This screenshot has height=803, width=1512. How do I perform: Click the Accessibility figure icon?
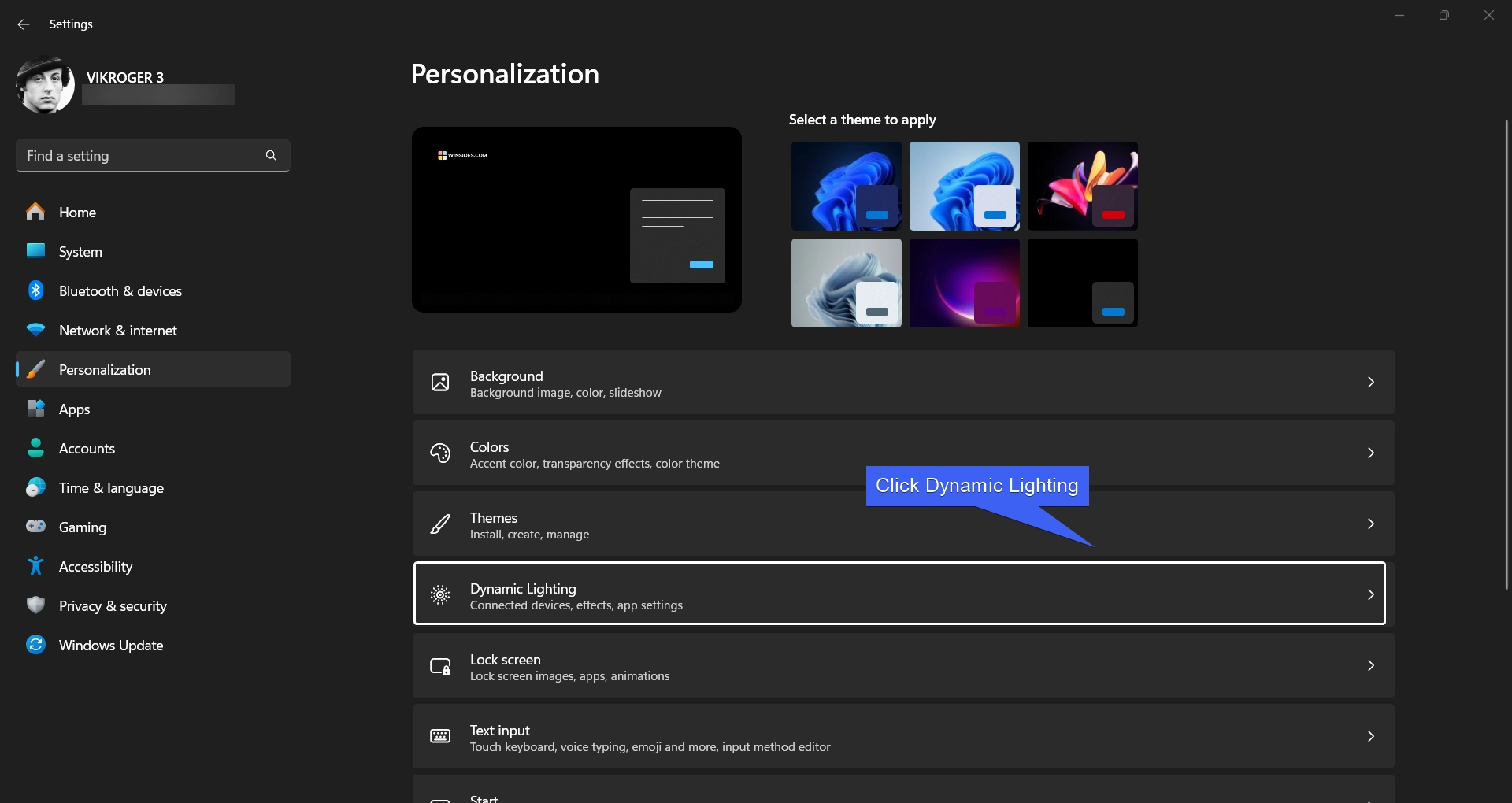[x=35, y=566]
